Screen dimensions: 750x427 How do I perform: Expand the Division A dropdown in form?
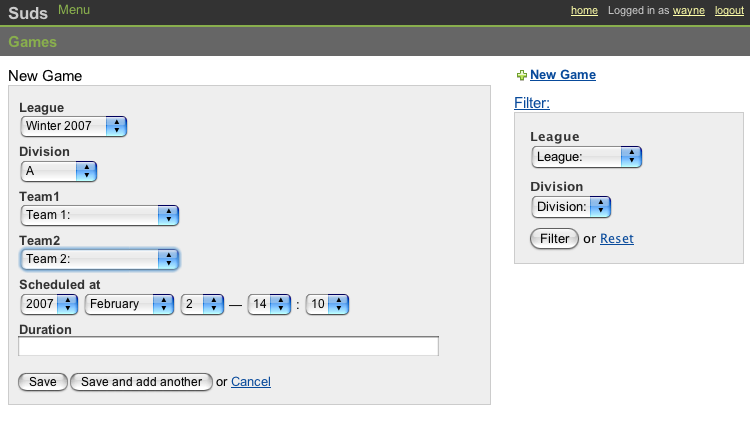(59, 171)
